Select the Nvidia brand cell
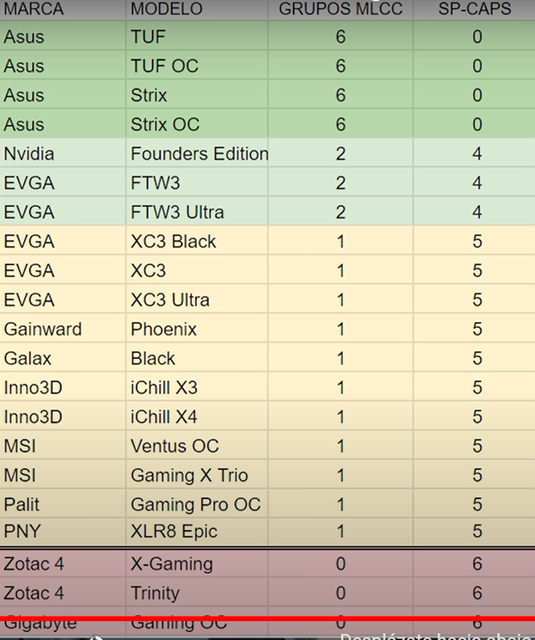Image resolution: width=535 pixels, height=640 pixels. (x=63, y=153)
